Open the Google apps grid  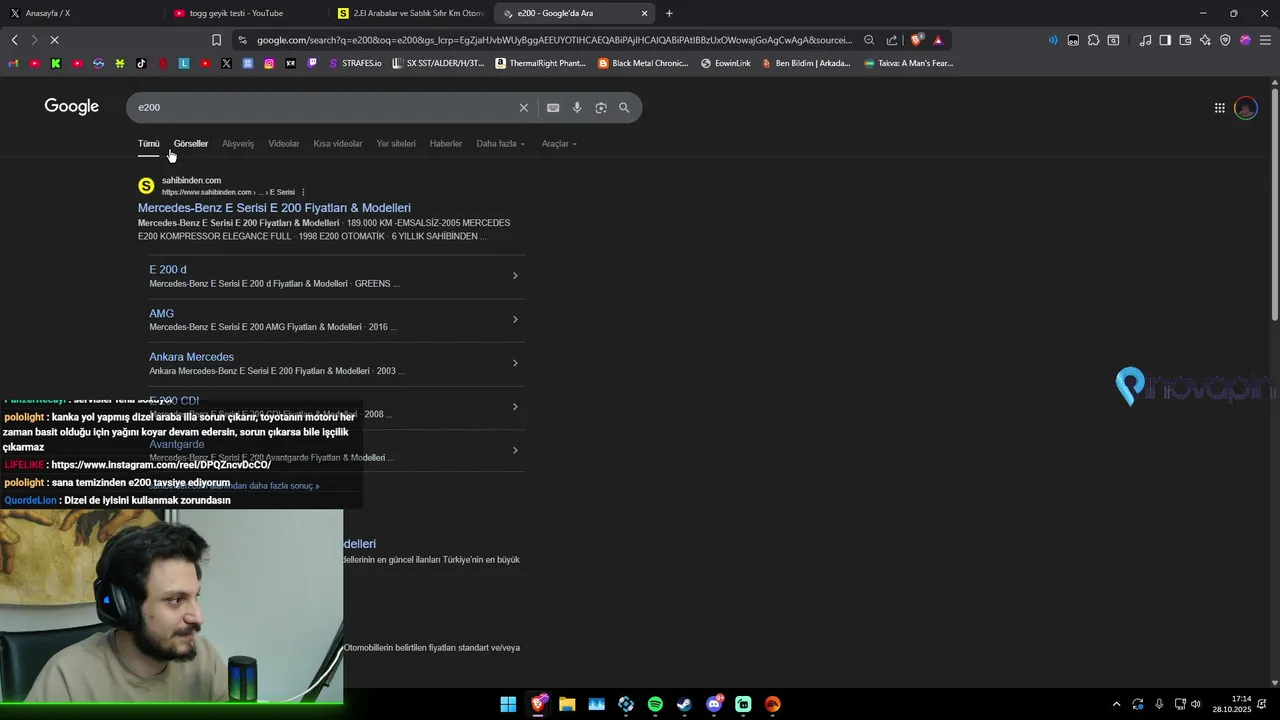[1220, 108]
